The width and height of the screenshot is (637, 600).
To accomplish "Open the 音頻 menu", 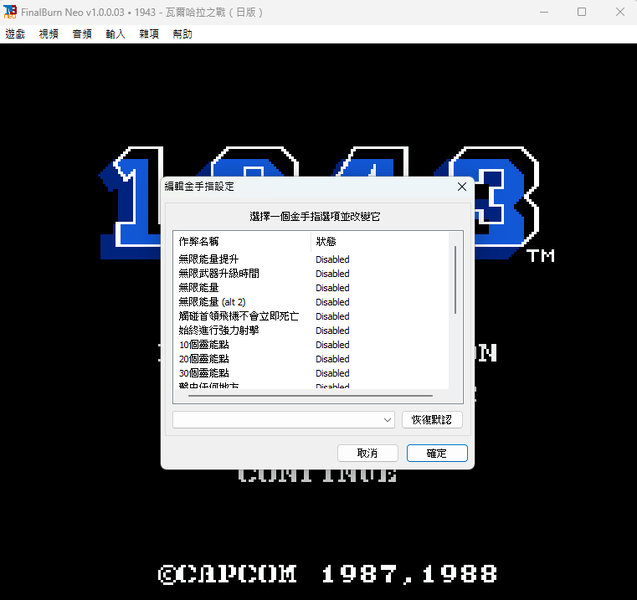I will pos(82,34).
